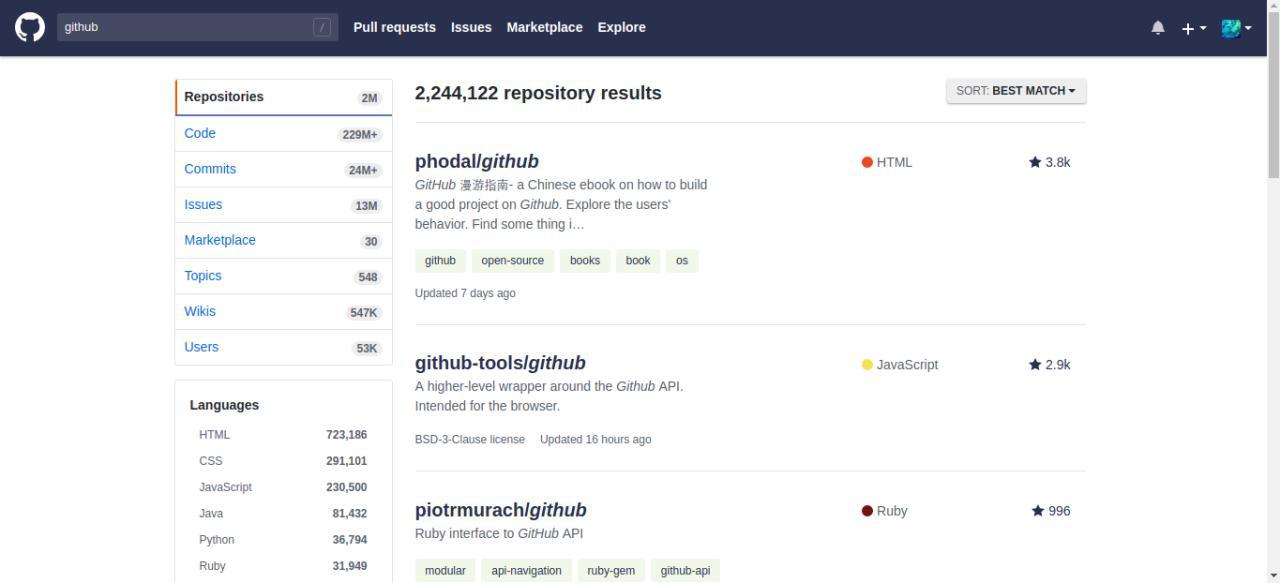Filter by CSS language 291,101
The height and width of the screenshot is (583, 1280).
(x=283, y=461)
